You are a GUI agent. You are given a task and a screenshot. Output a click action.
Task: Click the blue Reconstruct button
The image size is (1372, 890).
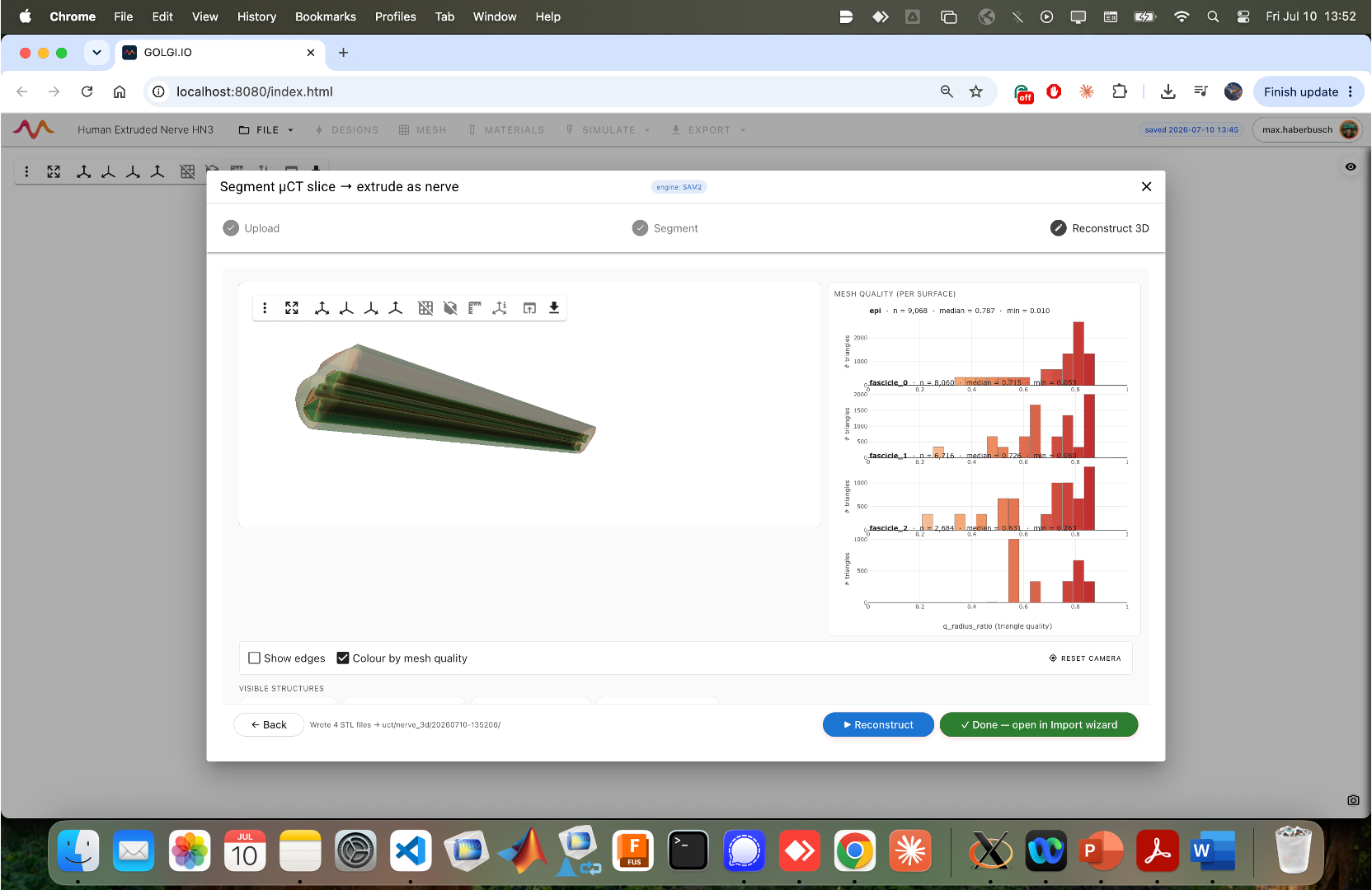[878, 725]
